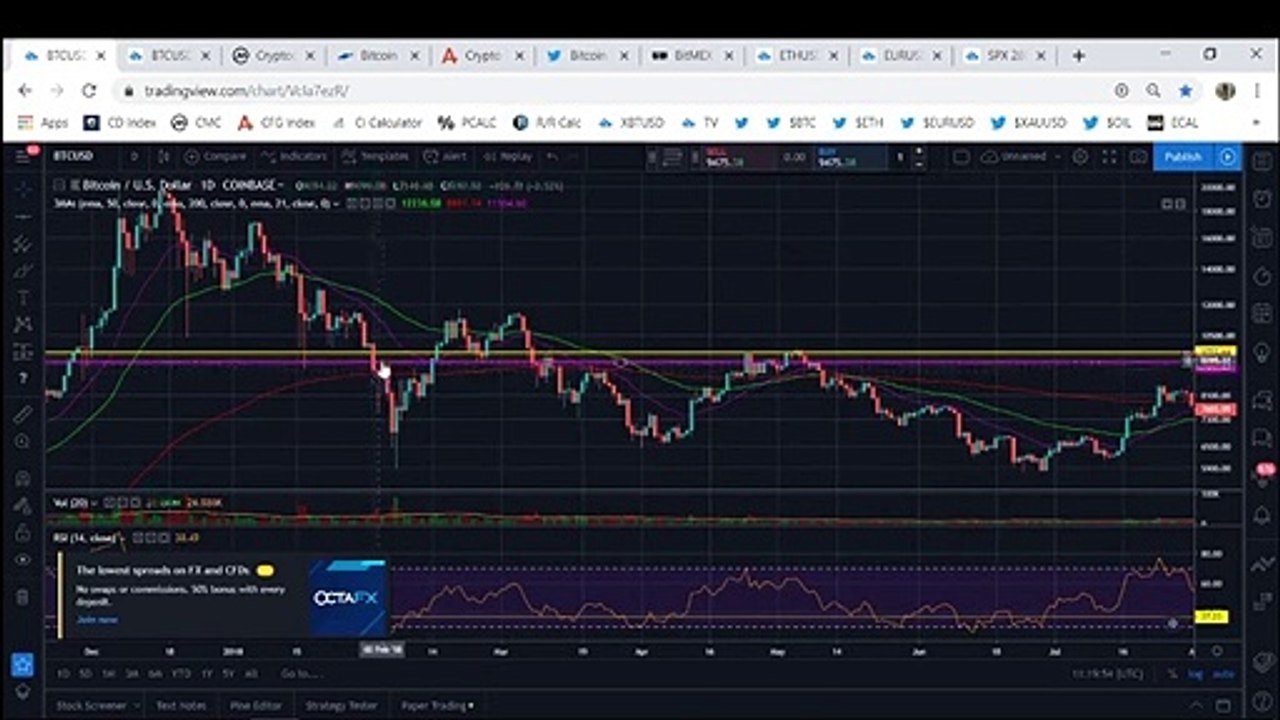Open the TradingView hamburger menu

click(x=22, y=157)
